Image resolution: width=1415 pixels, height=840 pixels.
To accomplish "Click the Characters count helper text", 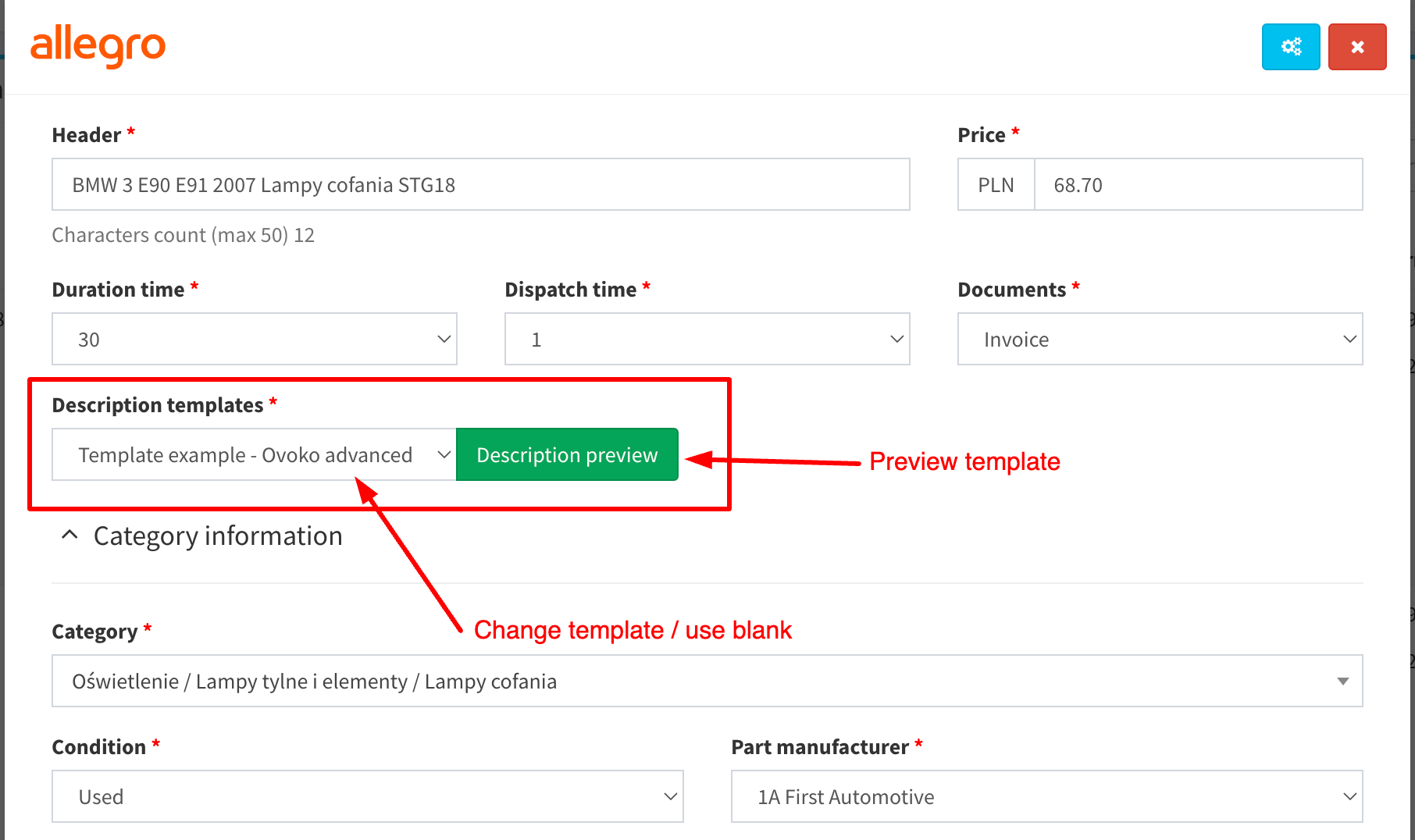I will click(x=183, y=235).
